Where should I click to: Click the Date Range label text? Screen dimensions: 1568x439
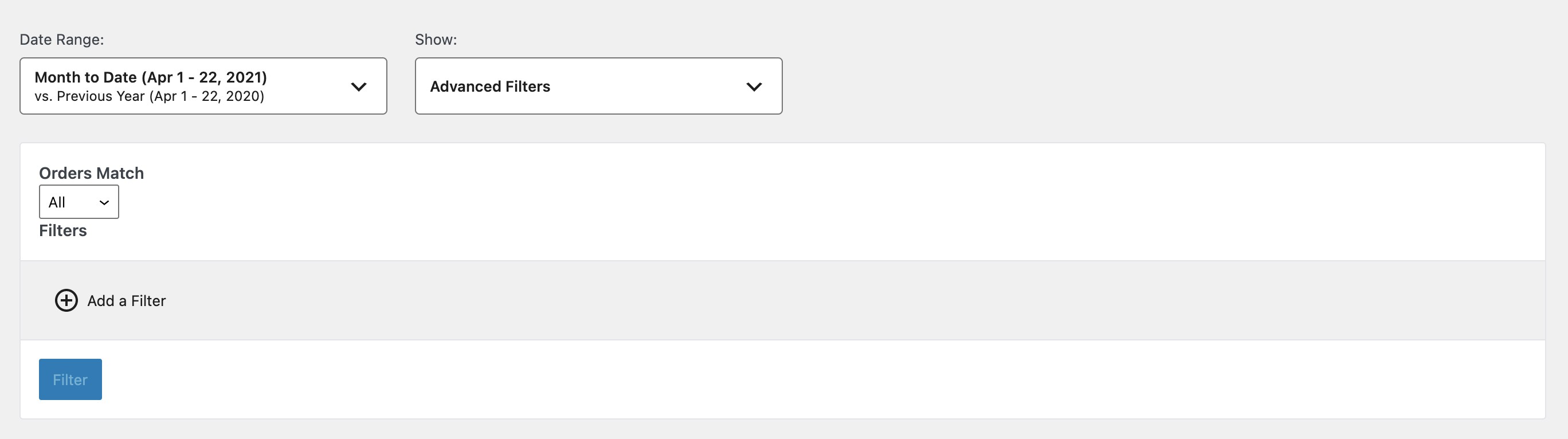[x=61, y=39]
